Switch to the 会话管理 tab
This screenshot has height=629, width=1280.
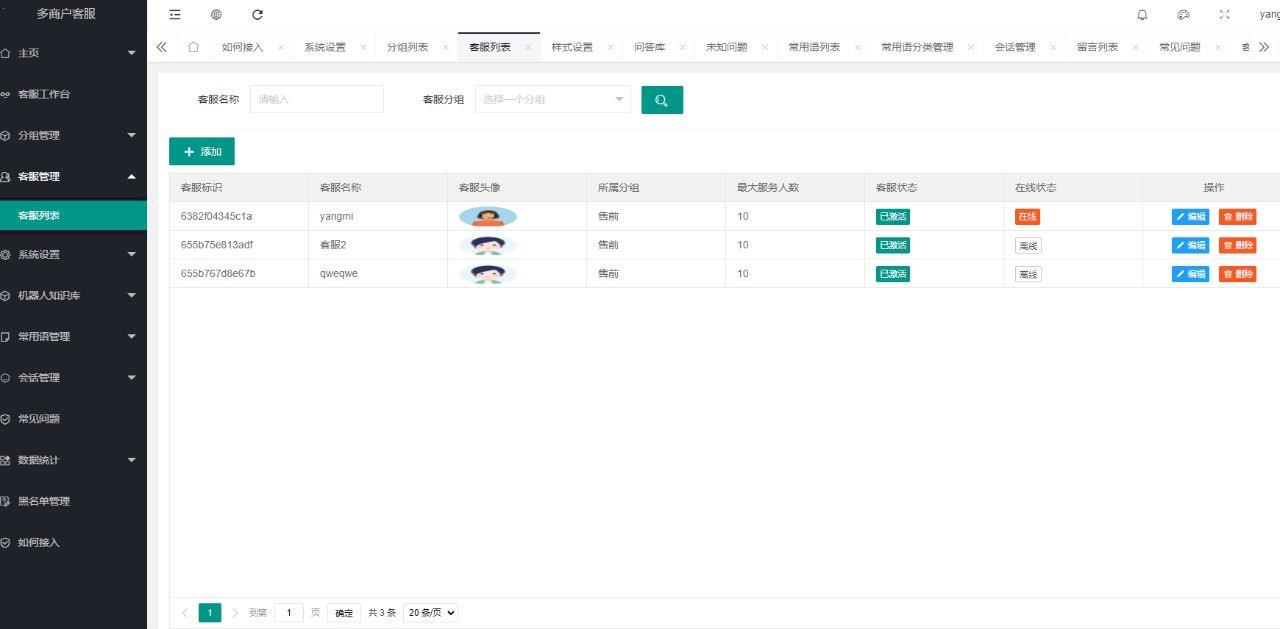[x=1014, y=47]
